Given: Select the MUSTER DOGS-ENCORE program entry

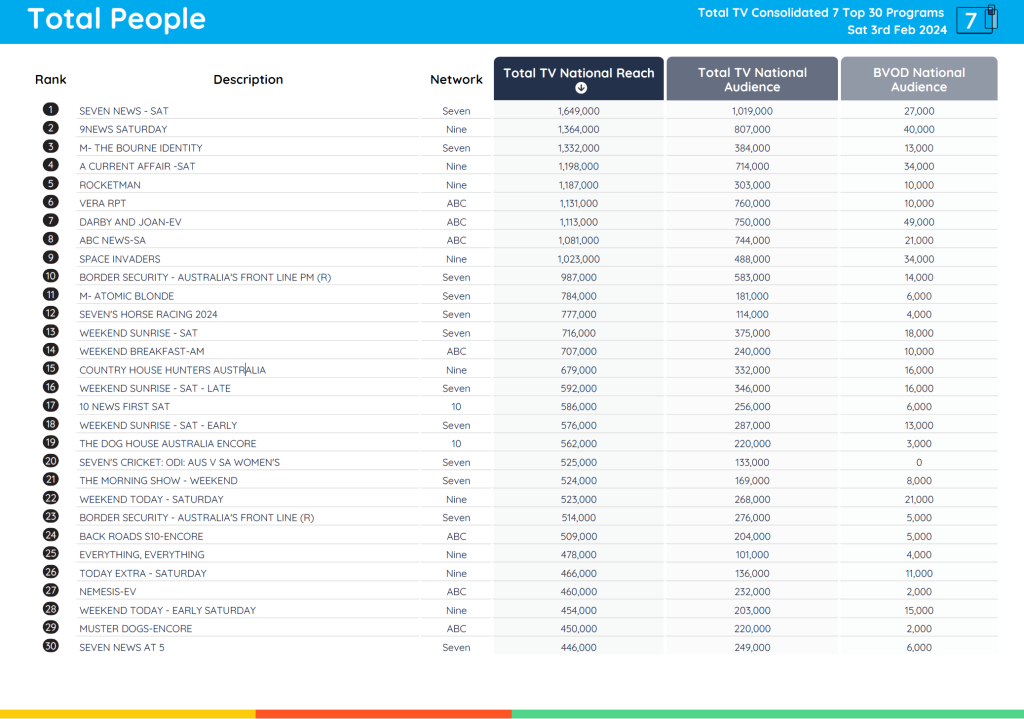Looking at the screenshot, I should [x=135, y=629].
